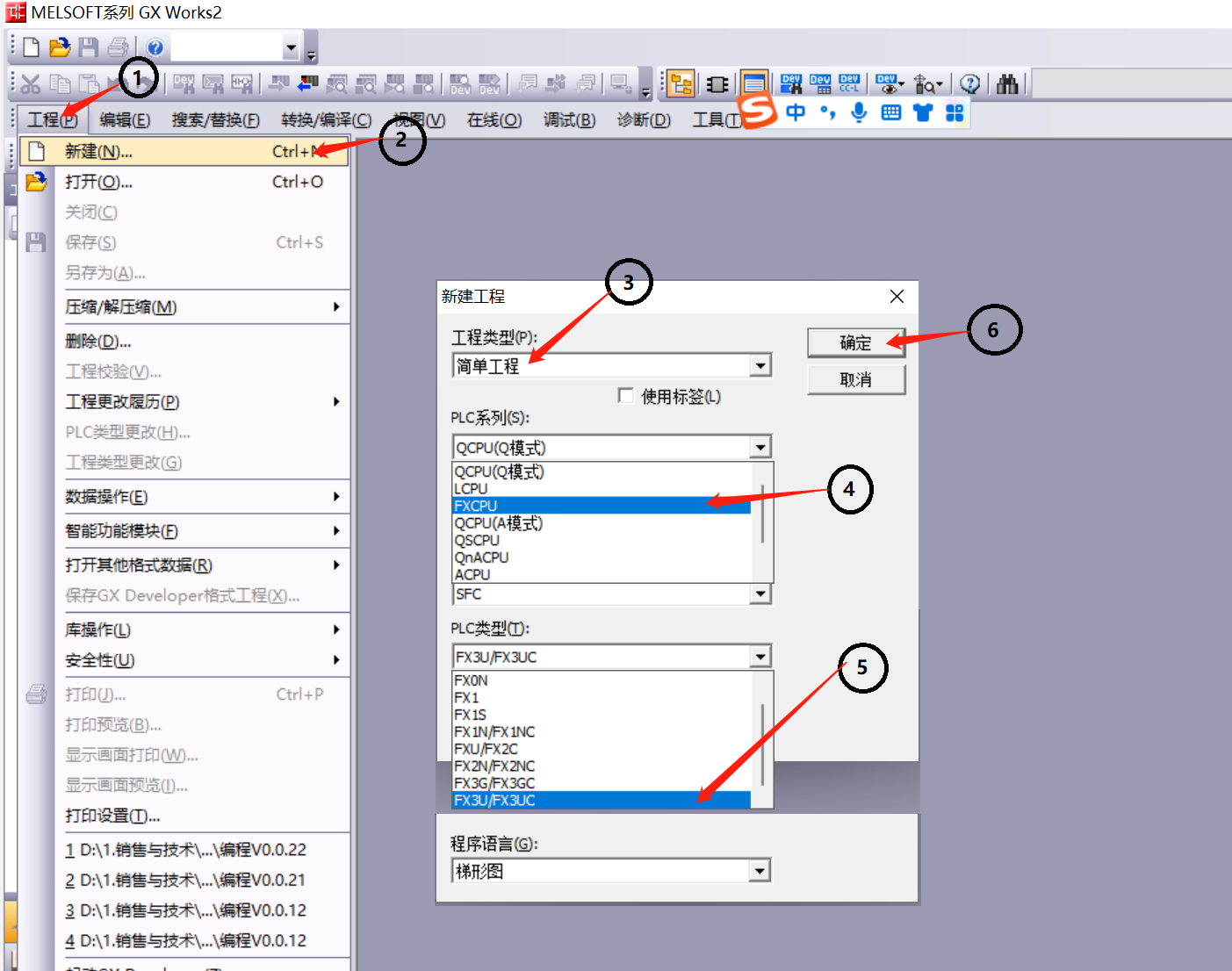
Task: Enable the 使用标签 checkbox
Action: click(626, 396)
